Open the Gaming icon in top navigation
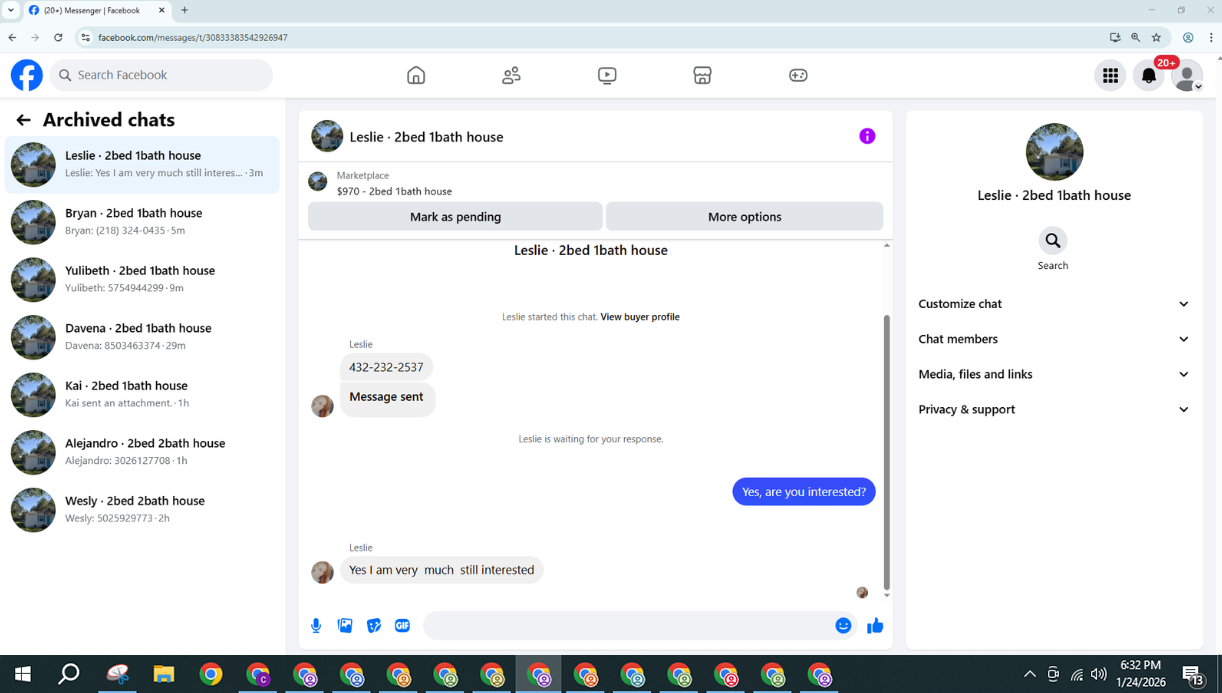 (798, 75)
